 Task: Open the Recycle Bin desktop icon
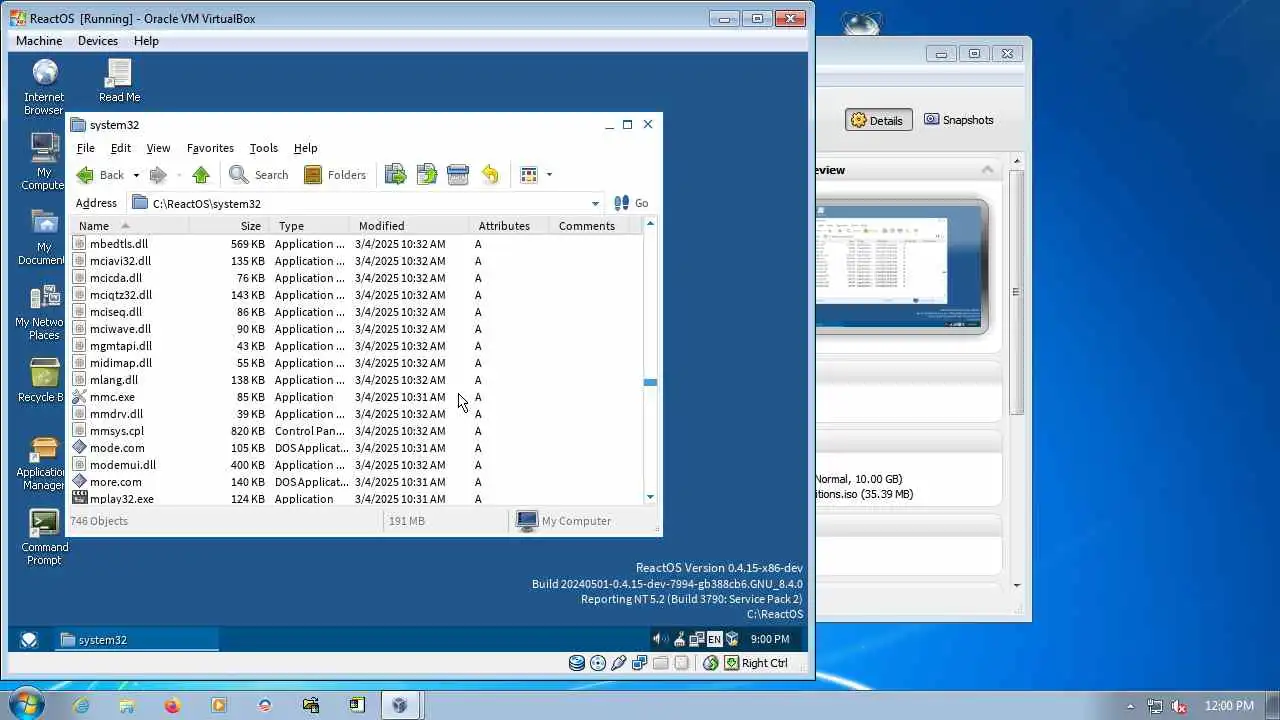tap(44, 381)
